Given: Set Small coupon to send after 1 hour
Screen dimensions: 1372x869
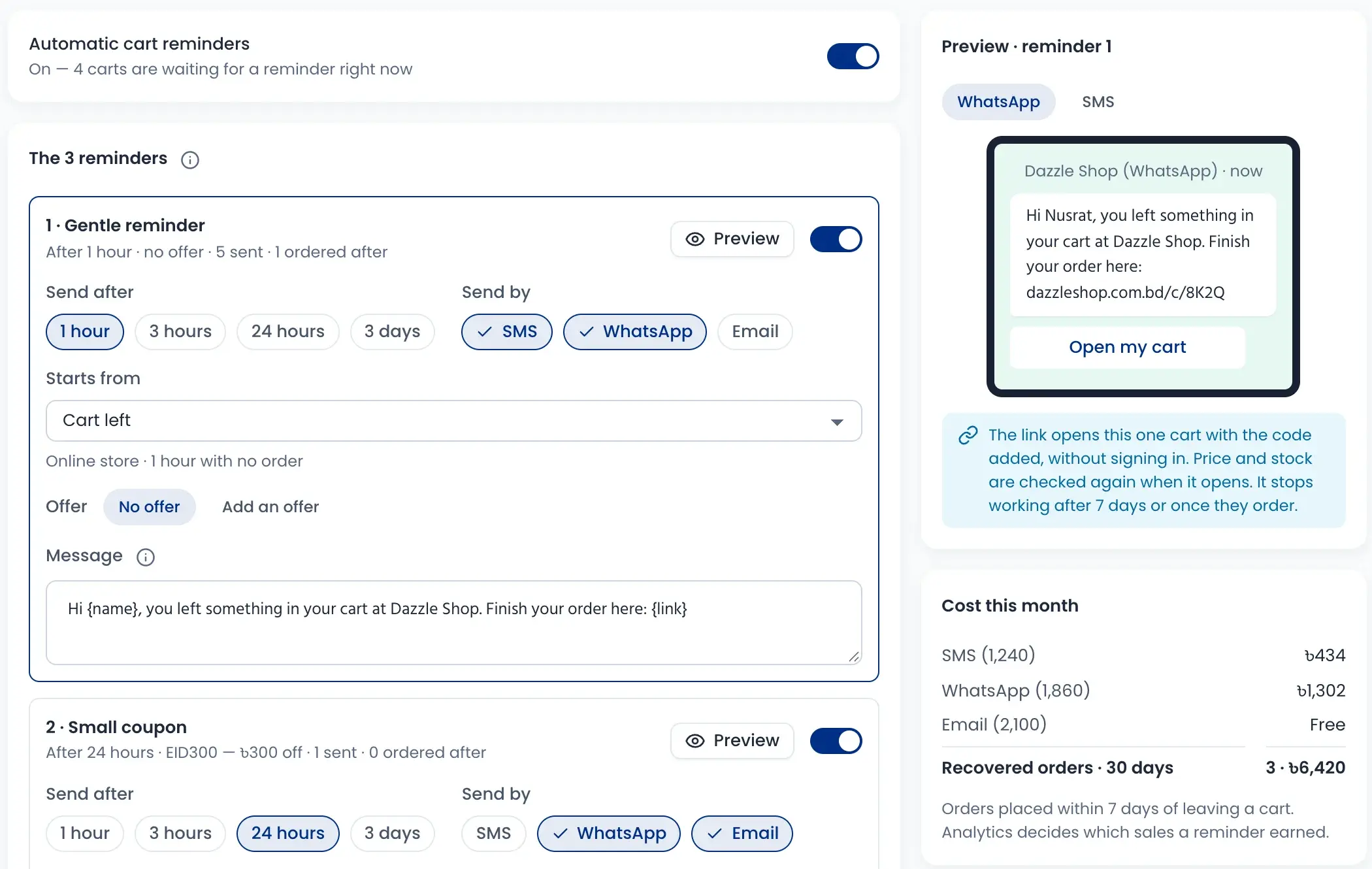Looking at the screenshot, I should [85, 834].
